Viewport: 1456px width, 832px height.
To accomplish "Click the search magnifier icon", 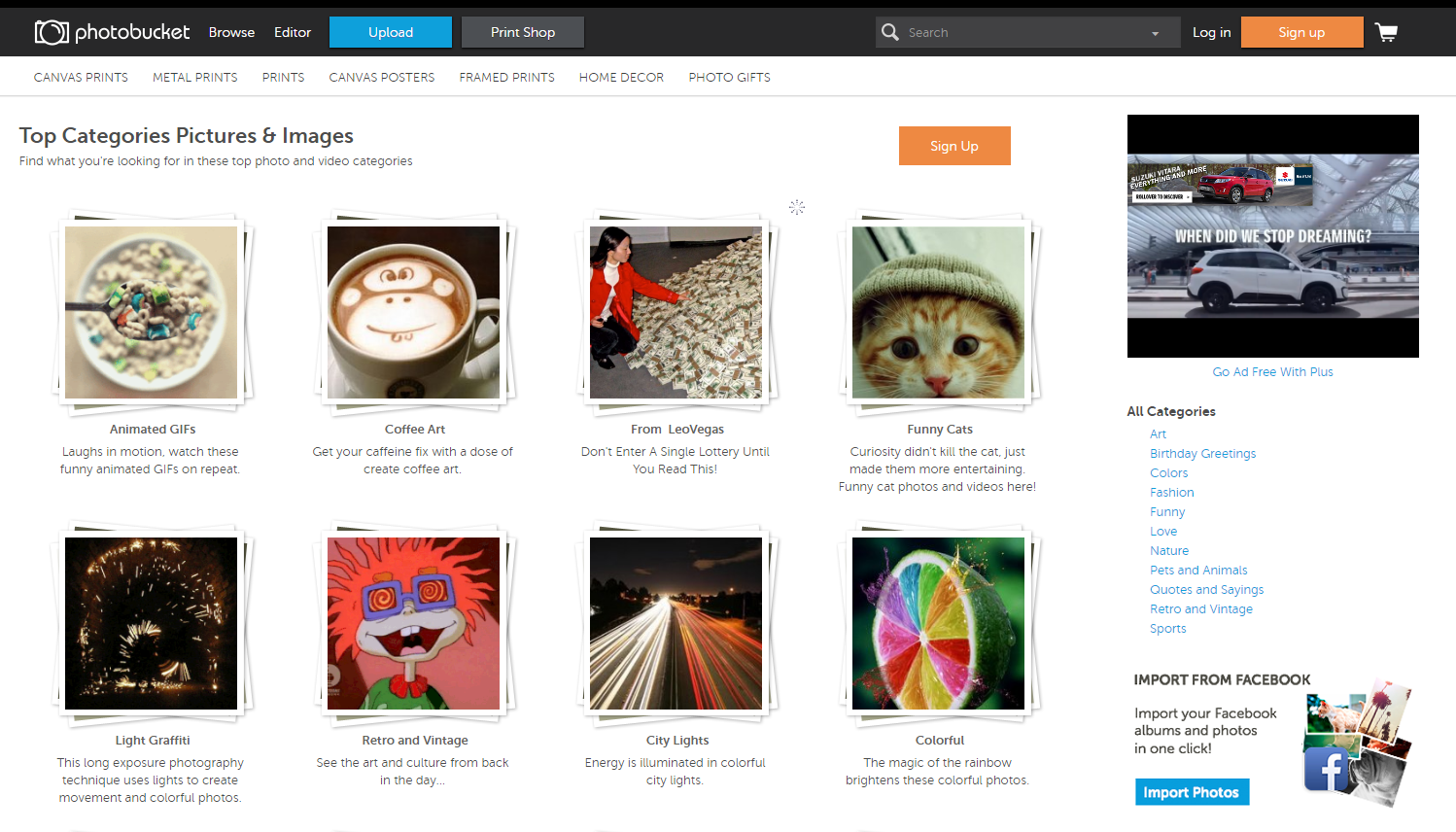I will pyautogui.click(x=889, y=31).
